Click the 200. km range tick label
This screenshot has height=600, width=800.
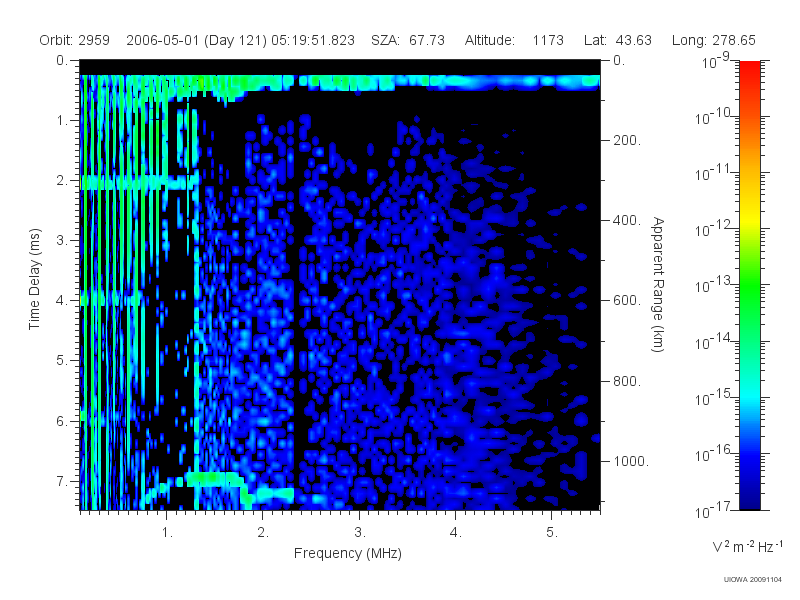627,140
